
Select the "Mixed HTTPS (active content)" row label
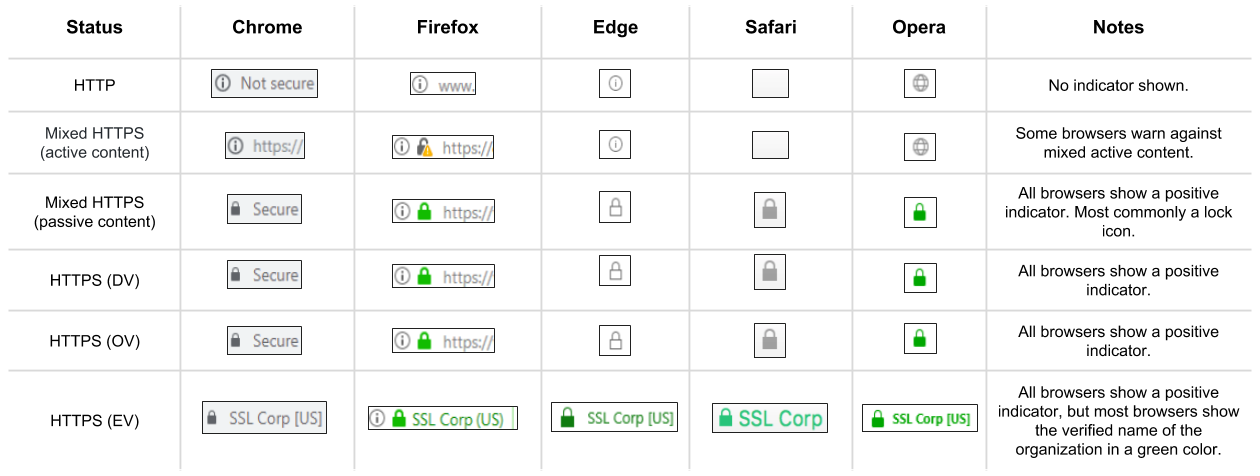point(94,143)
